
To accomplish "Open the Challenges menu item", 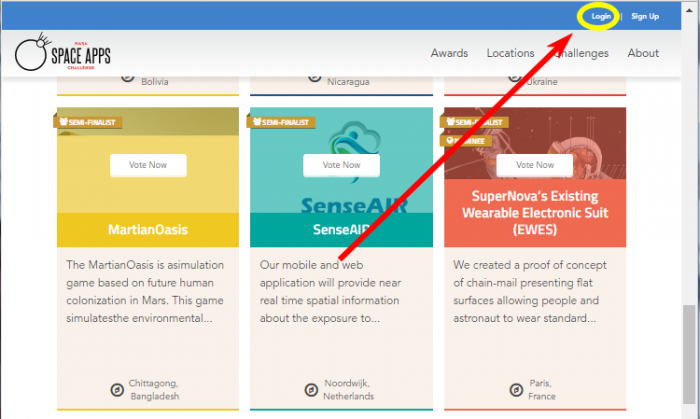I will 580,53.
